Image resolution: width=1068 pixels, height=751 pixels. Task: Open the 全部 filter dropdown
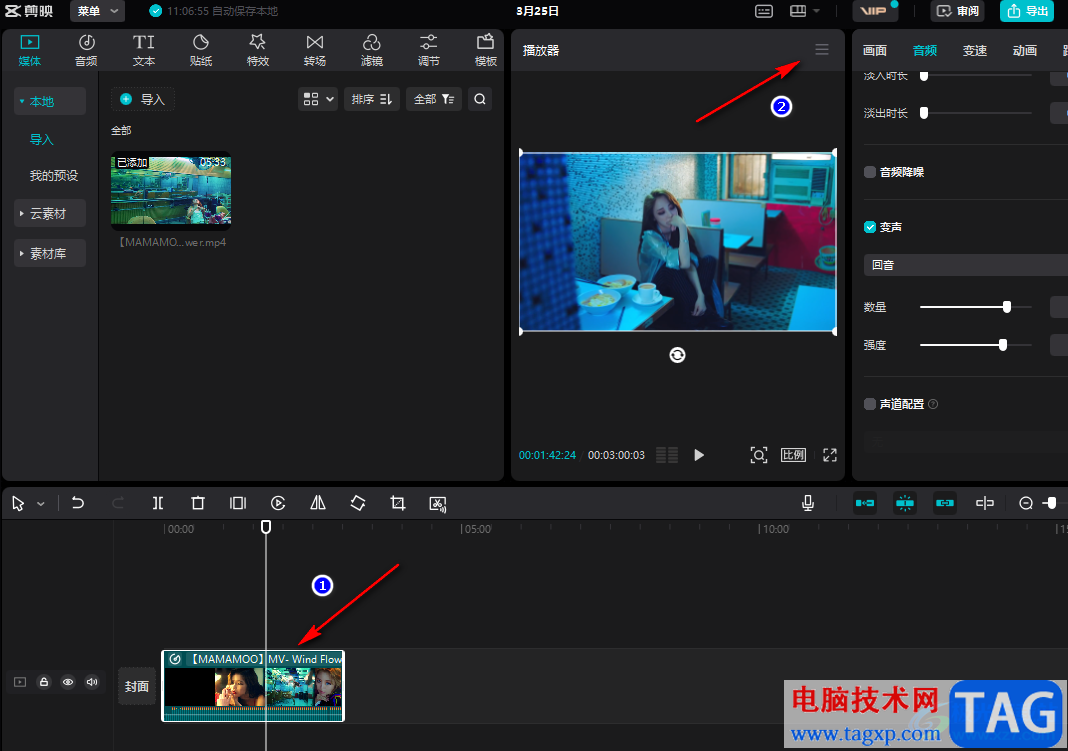(434, 99)
